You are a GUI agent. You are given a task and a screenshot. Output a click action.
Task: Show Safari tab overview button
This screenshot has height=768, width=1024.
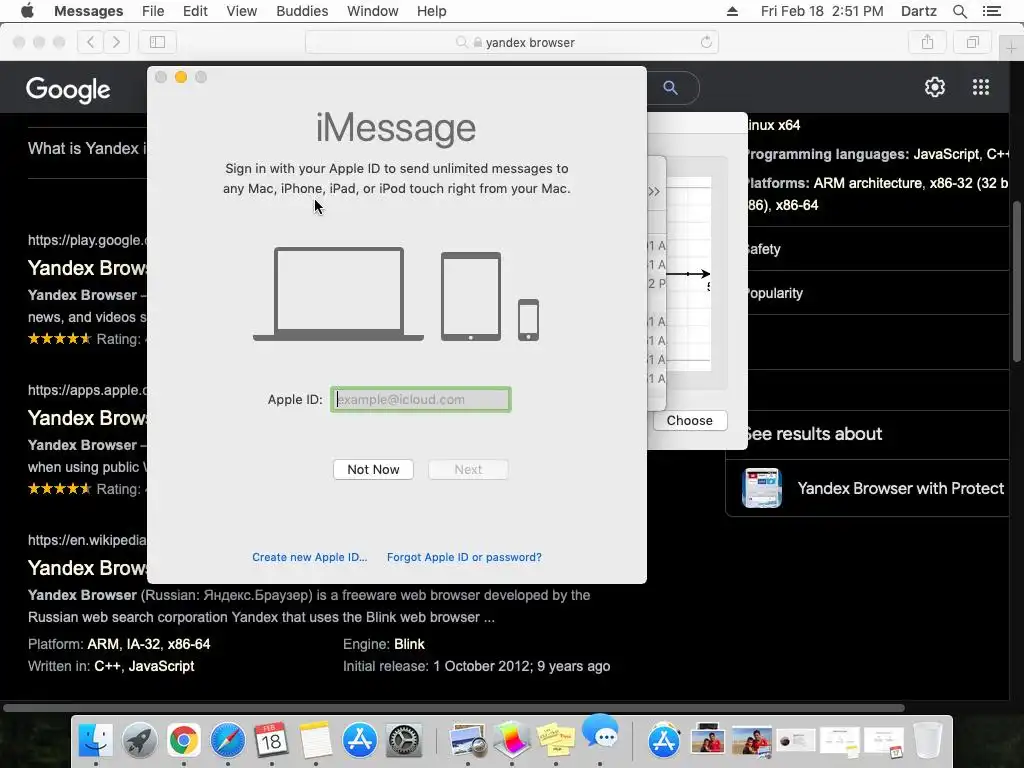(x=972, y=42)
